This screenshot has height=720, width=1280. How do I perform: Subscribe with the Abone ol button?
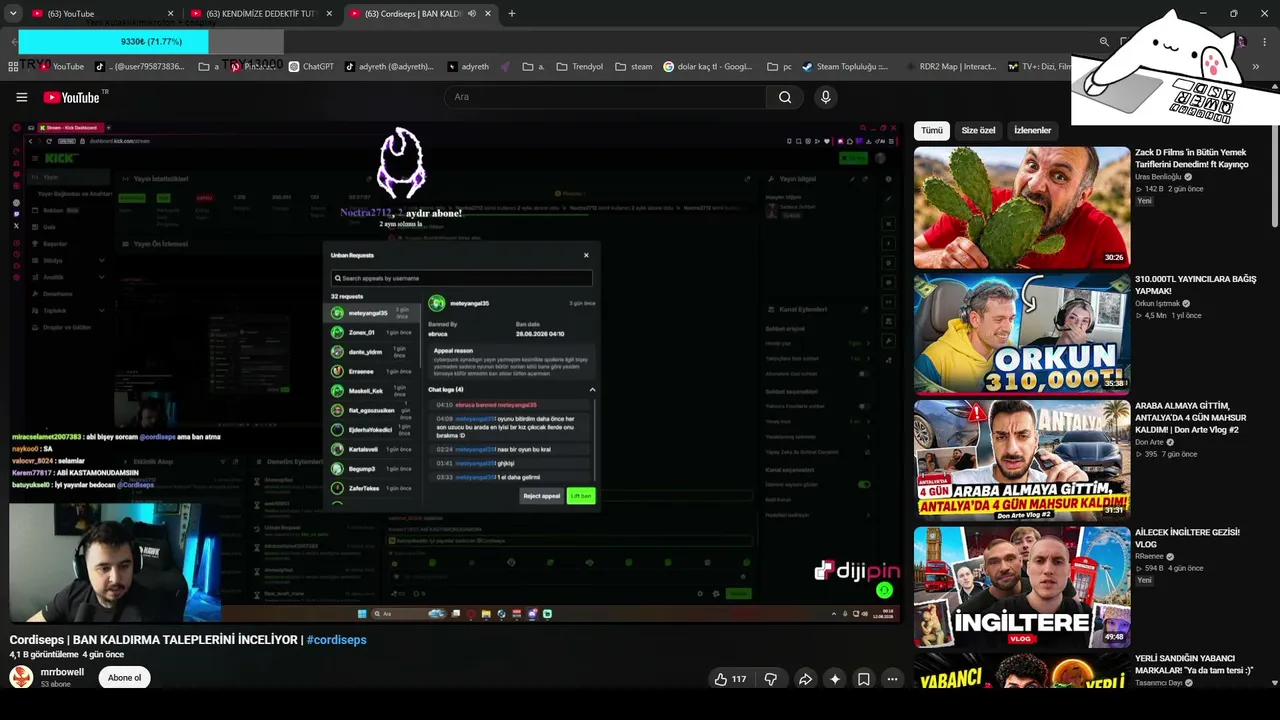point(124,678)
